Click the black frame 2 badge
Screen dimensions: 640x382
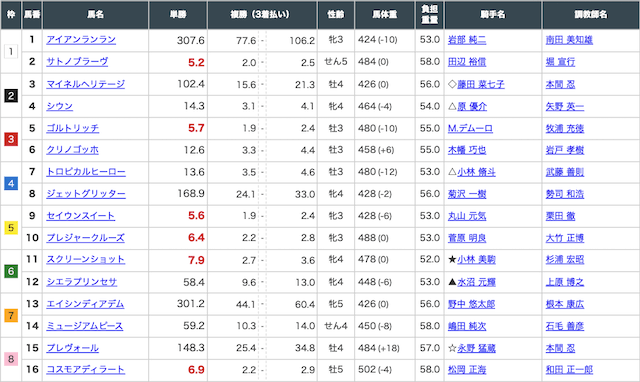click(11, 96)
